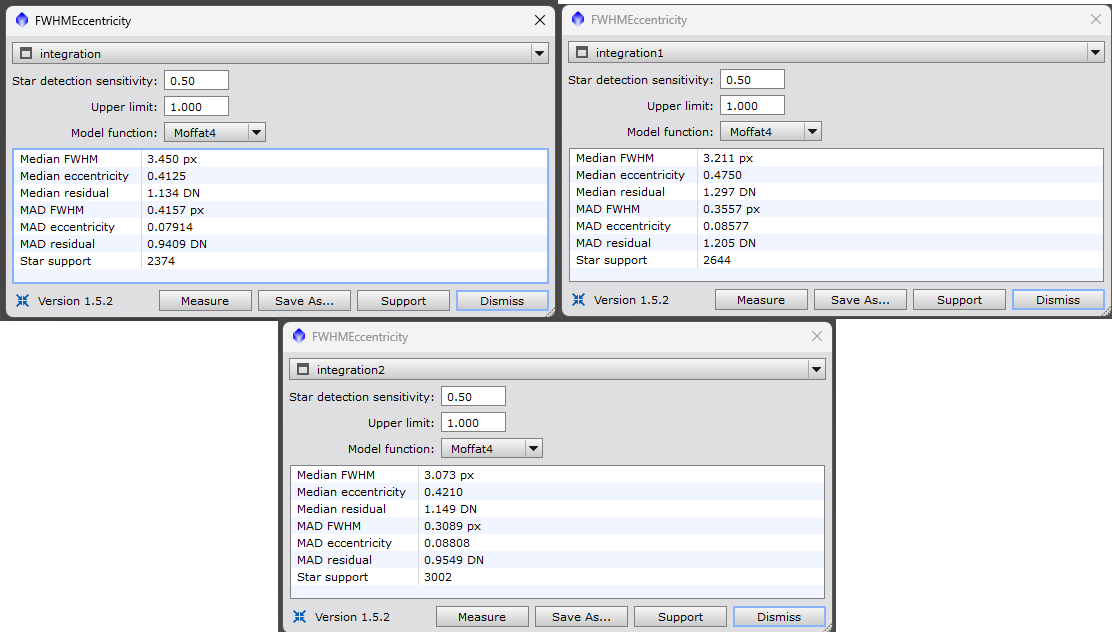
Task: Click the Measure button in the integration1 window
Action: (x=761, y=300)
